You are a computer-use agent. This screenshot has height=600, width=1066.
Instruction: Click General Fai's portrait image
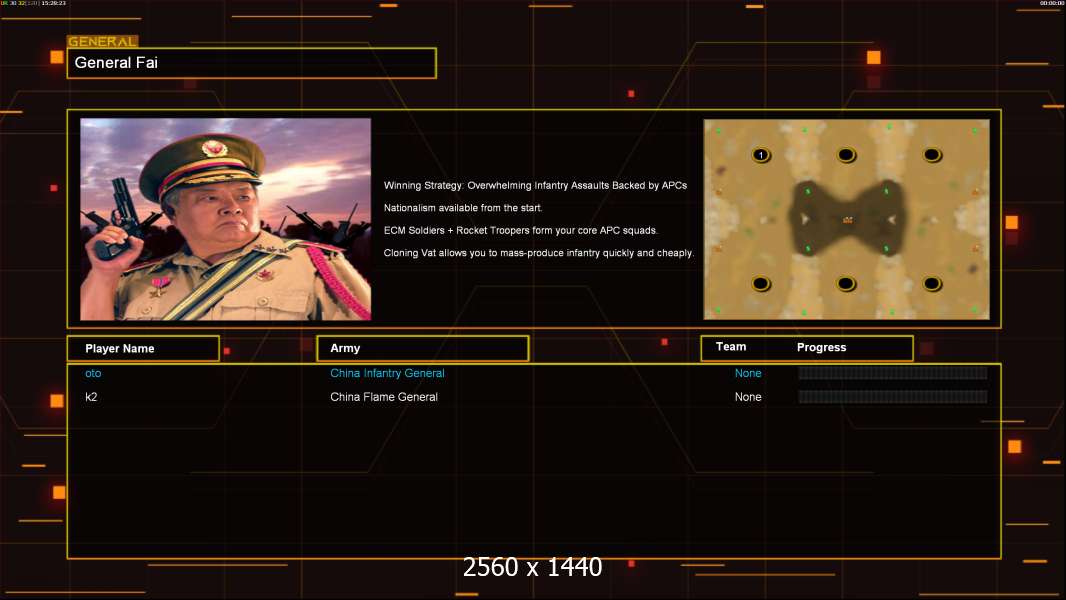[x=226, y=219]
